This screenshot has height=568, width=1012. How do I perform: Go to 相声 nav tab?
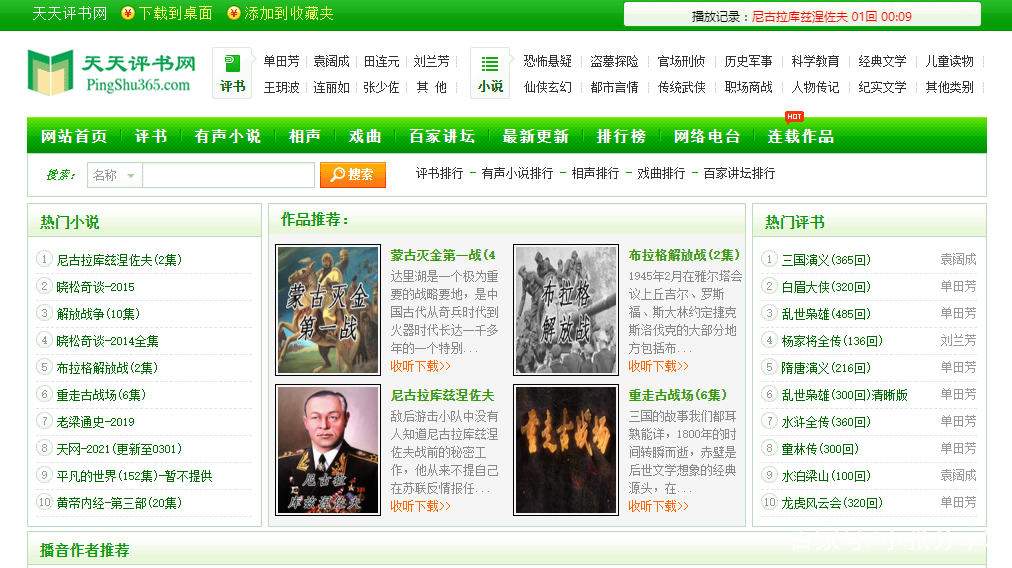point(305,136)
